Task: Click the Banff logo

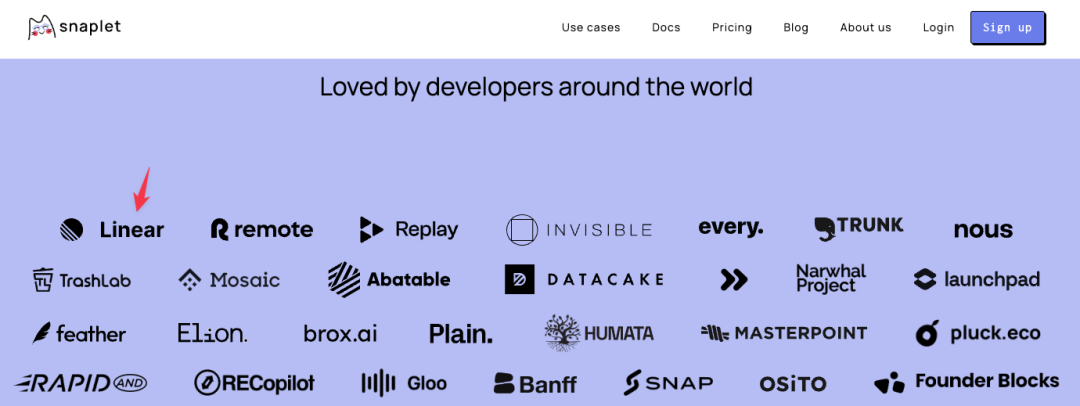Action: pos(535,383)
